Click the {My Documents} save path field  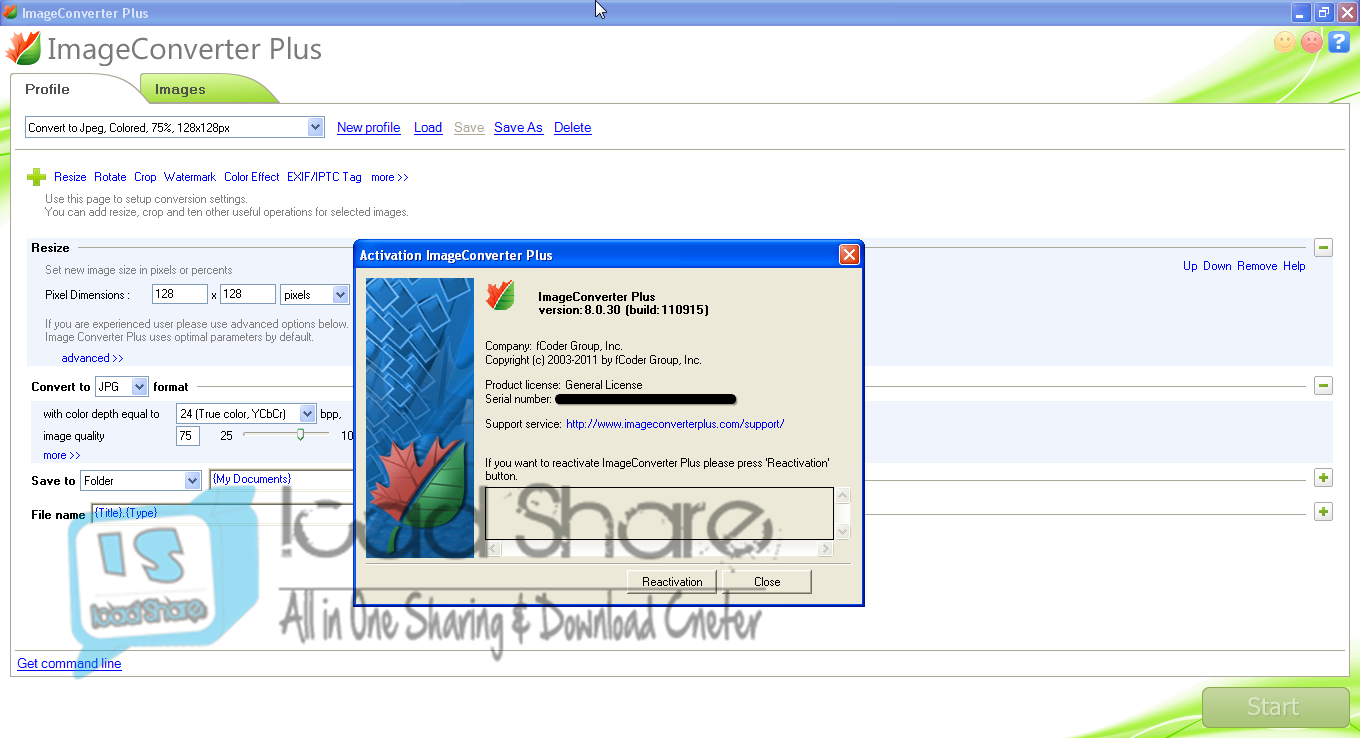click(282, 480)
